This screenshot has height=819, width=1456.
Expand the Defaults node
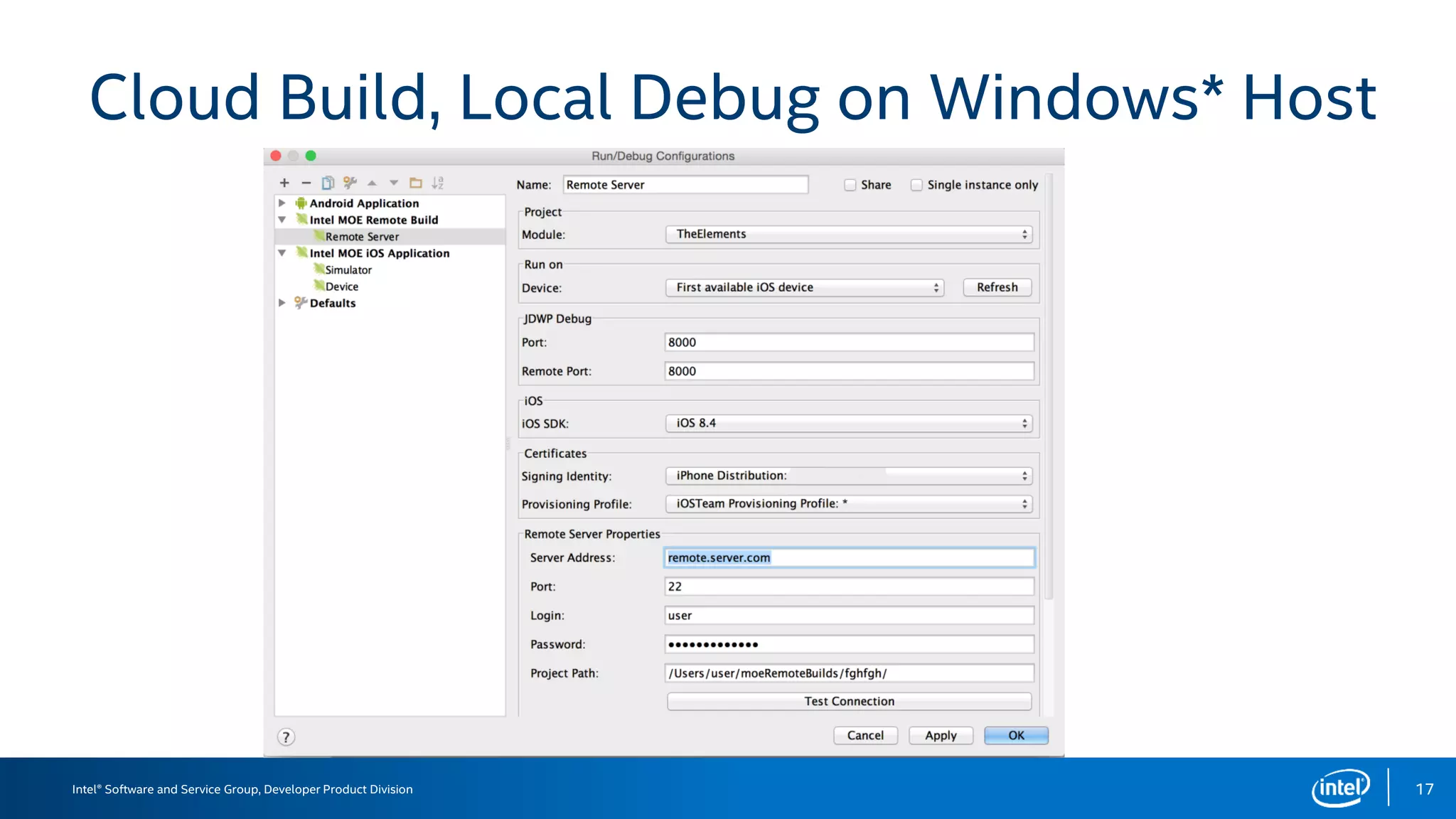(282, 303)
